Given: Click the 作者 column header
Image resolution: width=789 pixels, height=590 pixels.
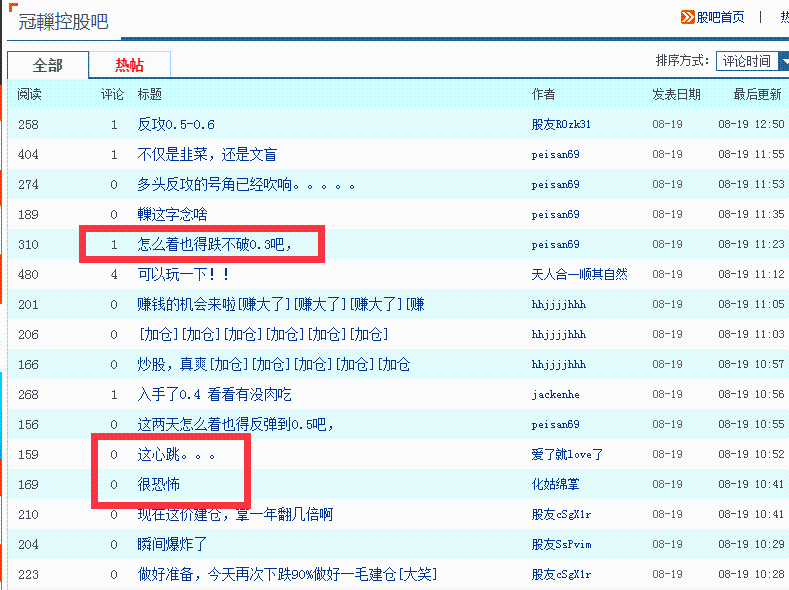Looking at the screenshot, I should [543, 94].
